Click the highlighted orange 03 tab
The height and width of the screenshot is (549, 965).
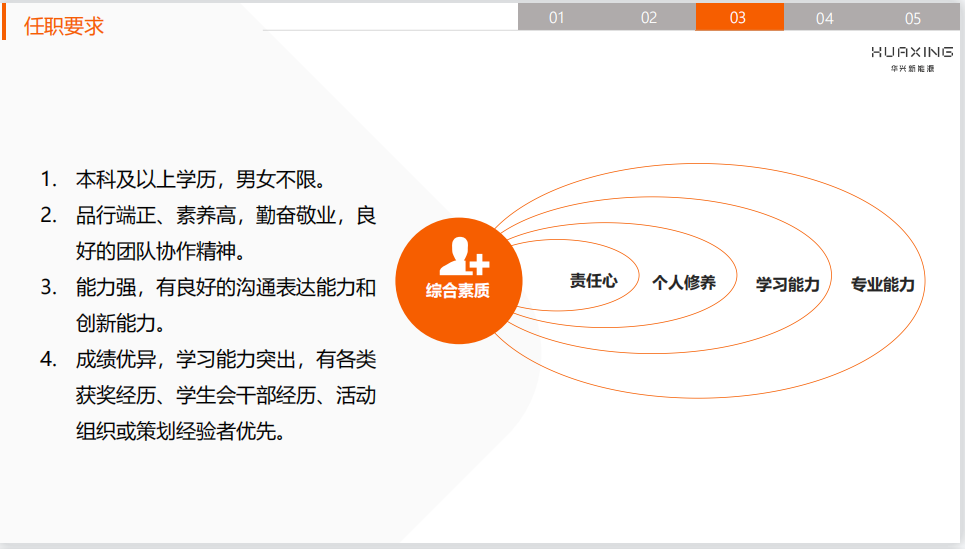coord(738,18)
